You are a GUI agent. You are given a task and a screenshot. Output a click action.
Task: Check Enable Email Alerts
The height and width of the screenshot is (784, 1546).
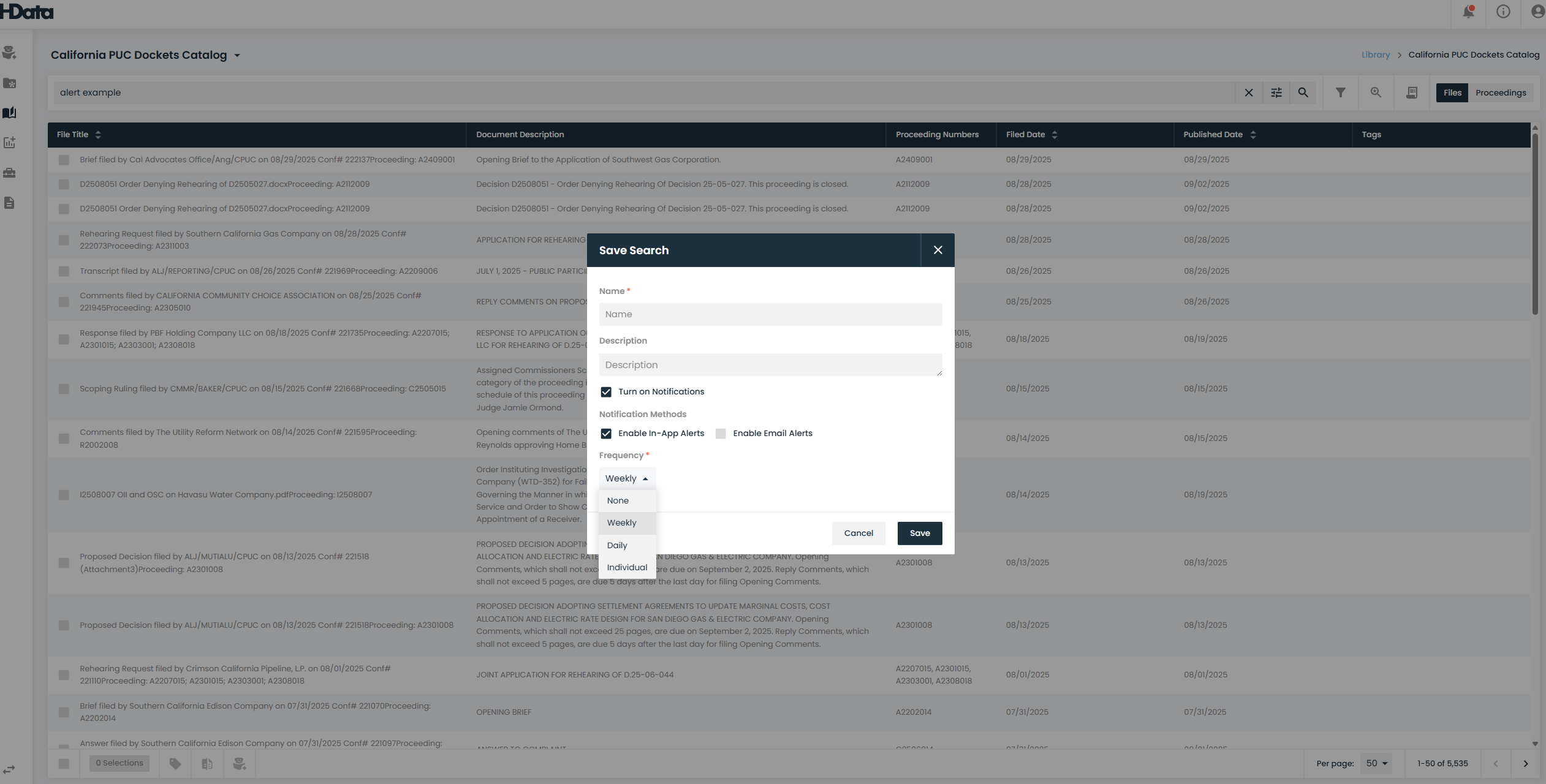[721, 434]
